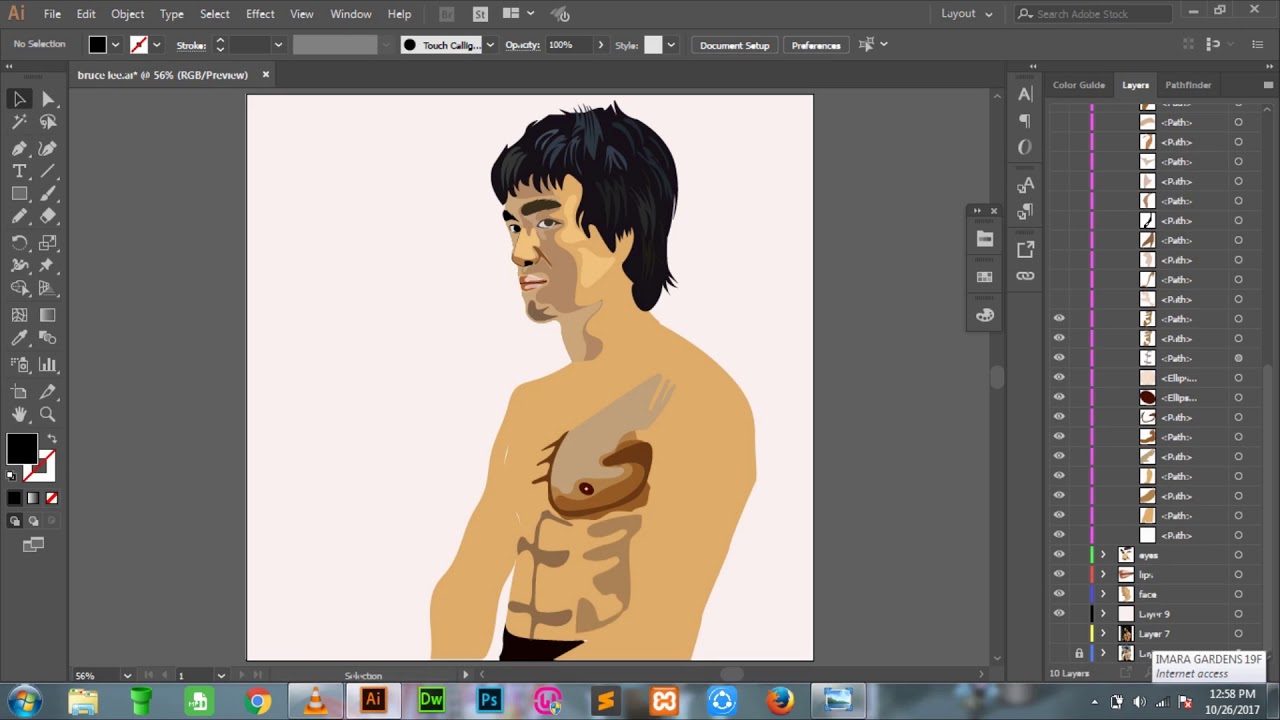Open the Character panel icon in dock
Screen dimensions: 1280x720
pyautogui.click(x=1025, y=94)
